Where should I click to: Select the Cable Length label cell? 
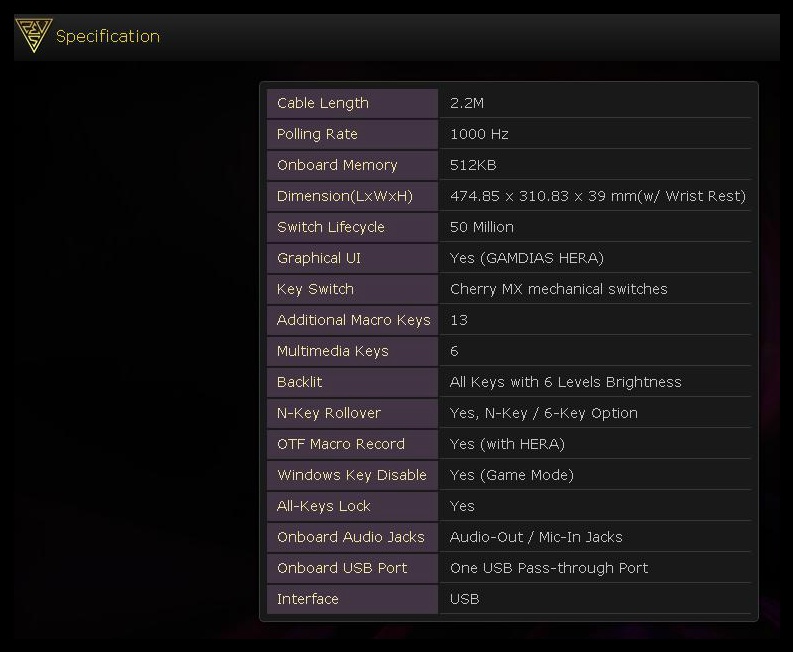[352, 103]
